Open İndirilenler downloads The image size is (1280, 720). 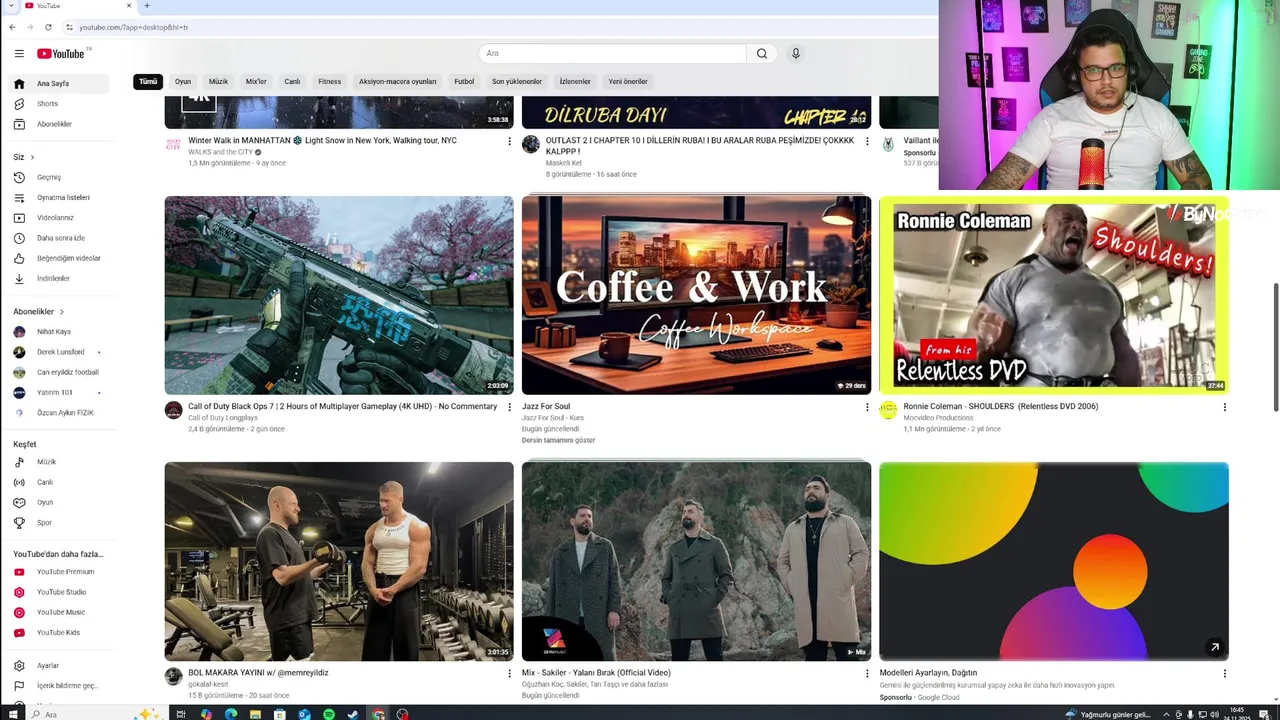click(60, 278)
